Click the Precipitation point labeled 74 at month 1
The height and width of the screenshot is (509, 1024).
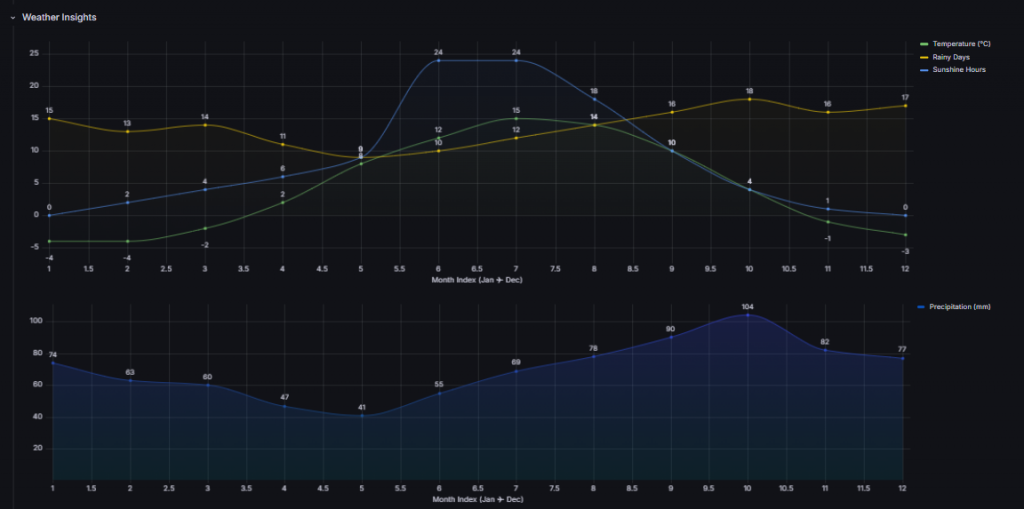coord(50,362)
